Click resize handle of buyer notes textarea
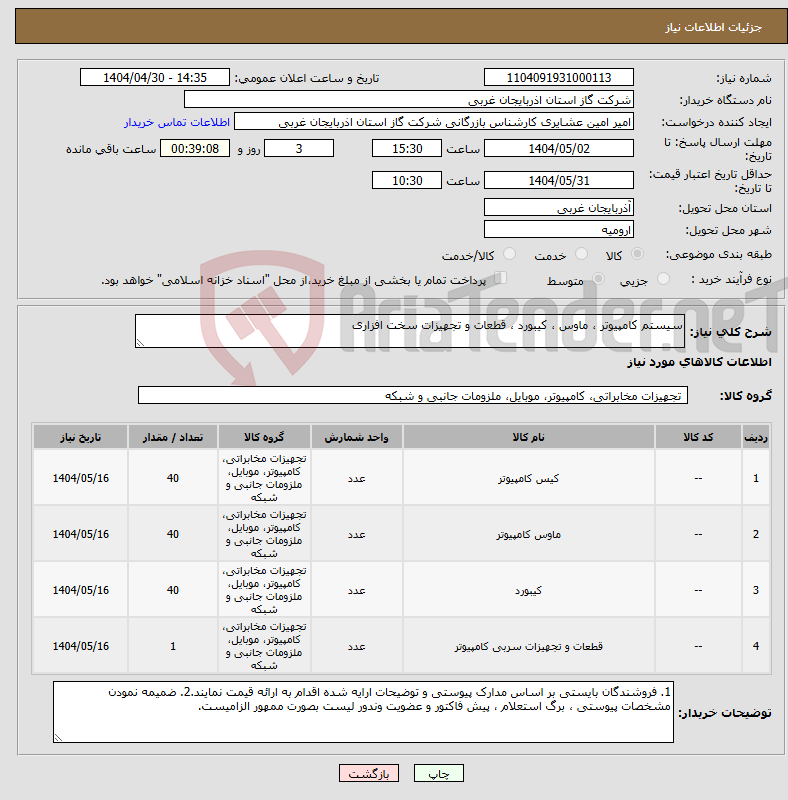 coord(58,737)
